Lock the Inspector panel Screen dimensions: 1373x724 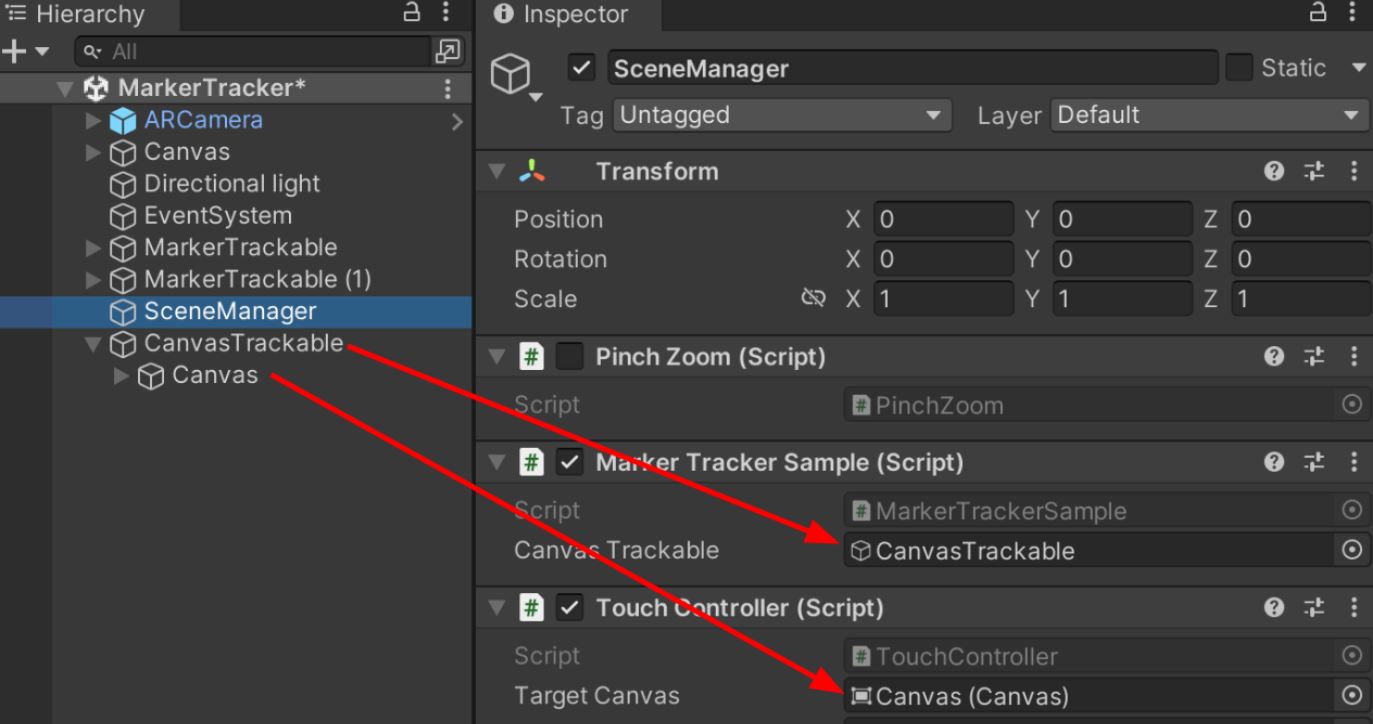(1319, 13)
